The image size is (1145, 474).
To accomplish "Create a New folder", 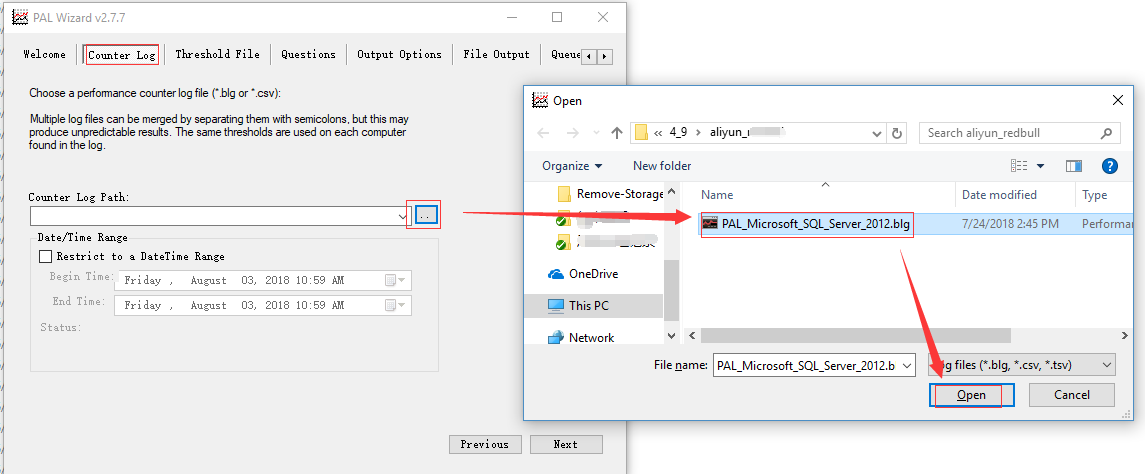I will coord(662,166).
